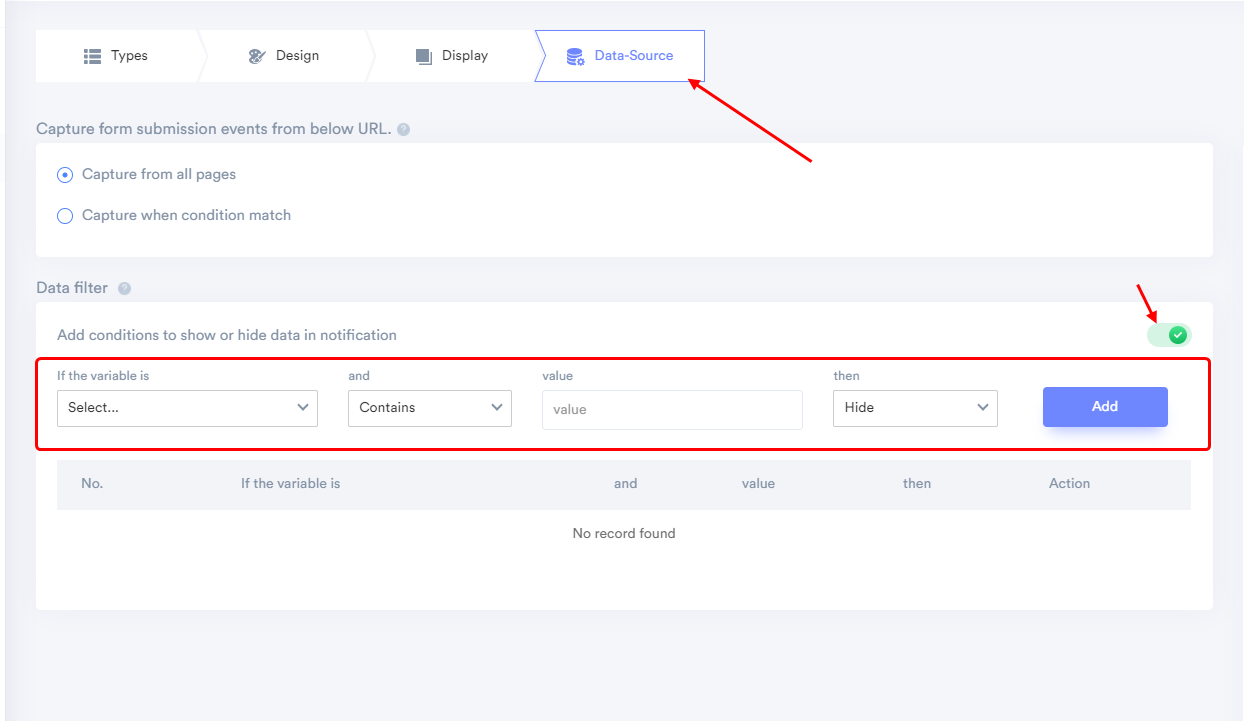Open help icon beside Data filter
The width and height of the screenshot is (1244, 721).
(124, 288)
